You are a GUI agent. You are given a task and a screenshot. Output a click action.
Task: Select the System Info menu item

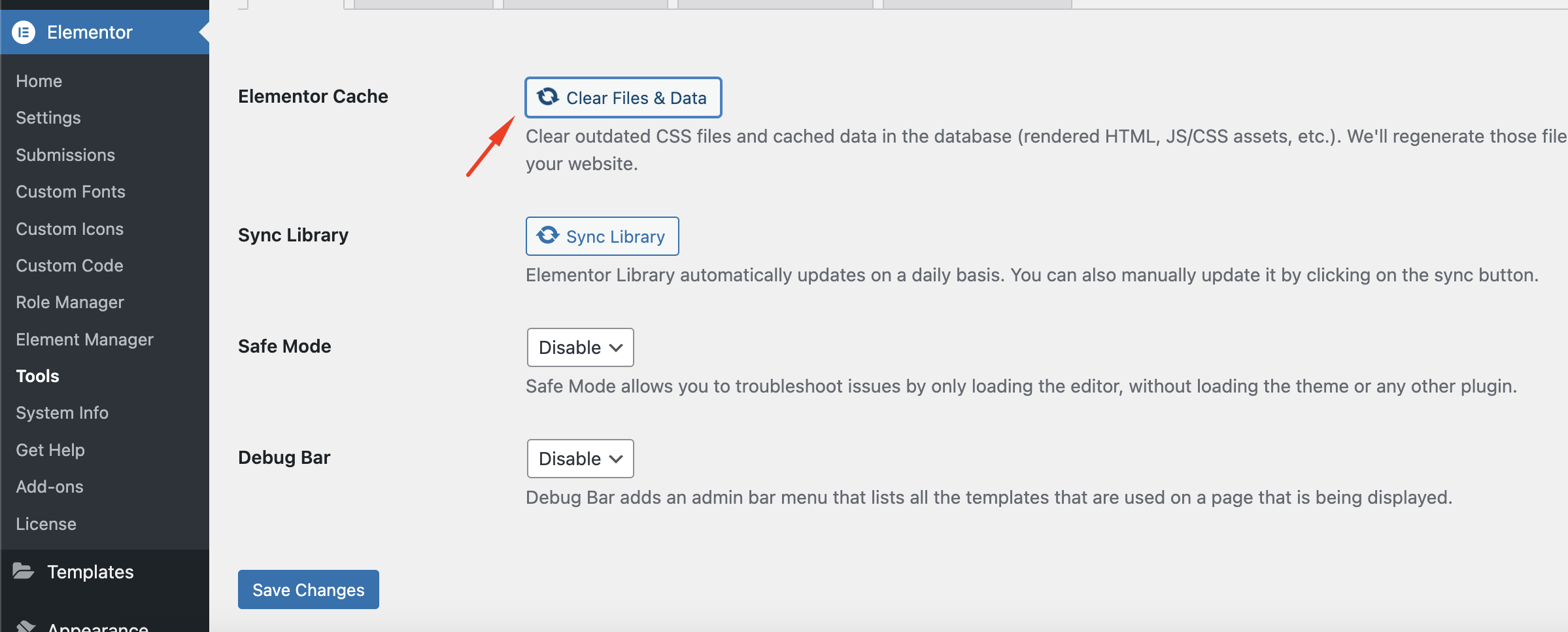[x=62, y=413]
